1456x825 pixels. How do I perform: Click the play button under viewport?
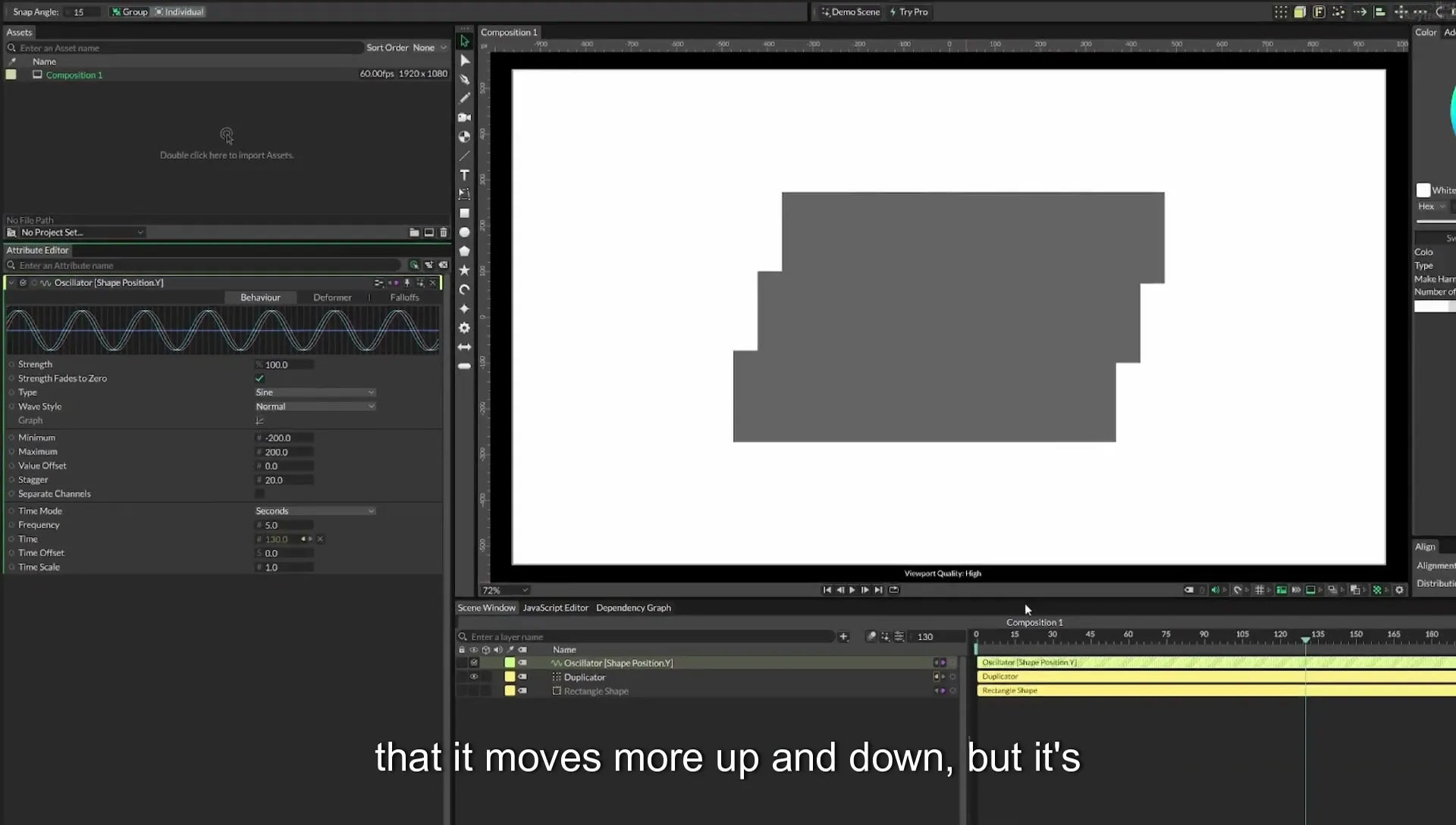tap(852, 590)
